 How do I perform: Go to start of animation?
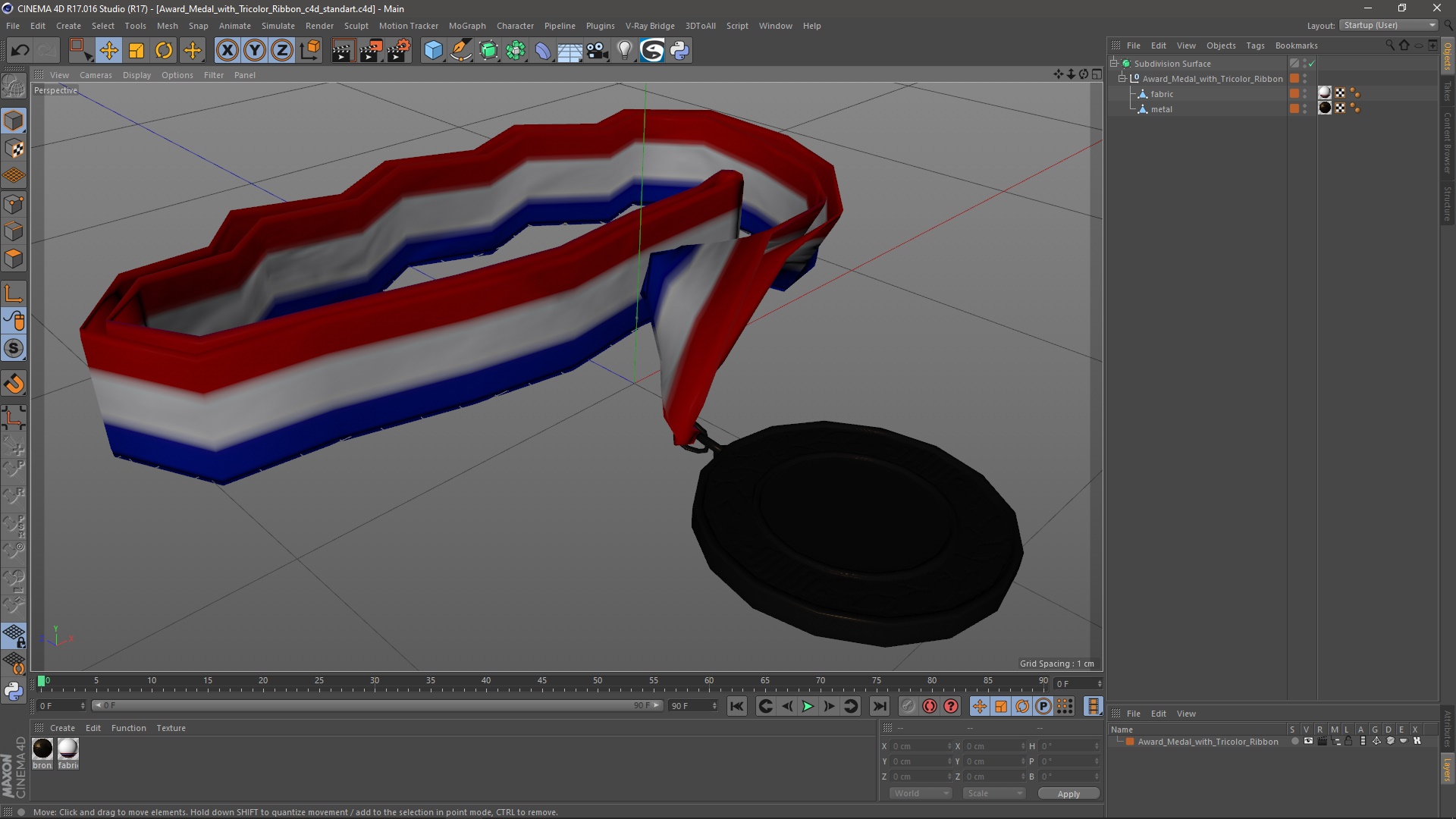point(736,707)
